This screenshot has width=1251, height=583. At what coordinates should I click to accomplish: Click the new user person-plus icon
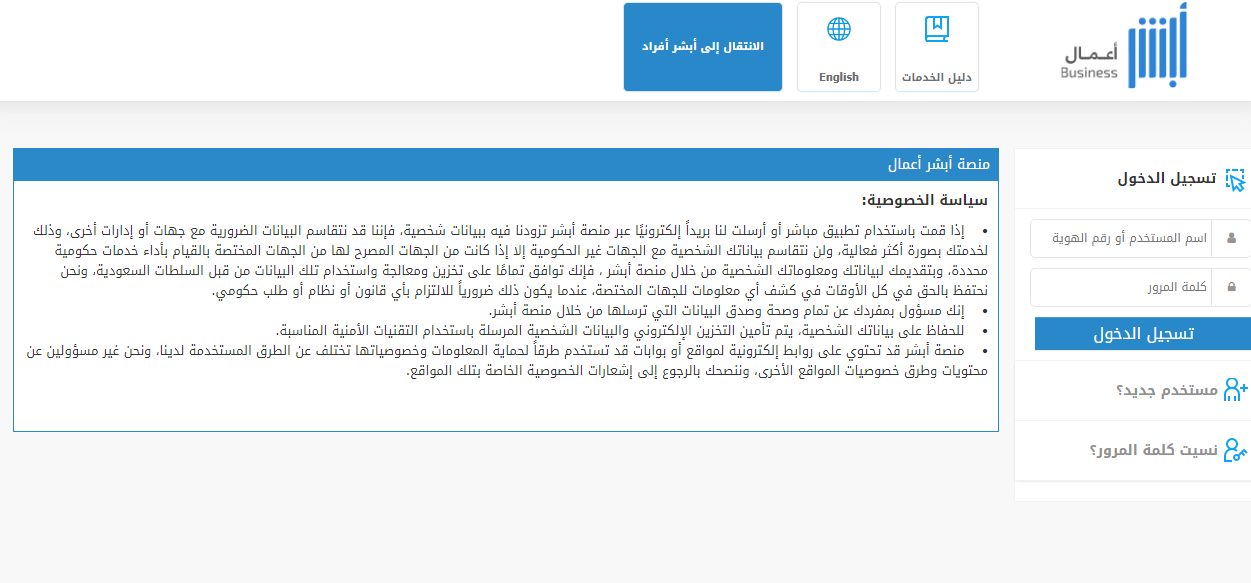(1236, 389)
